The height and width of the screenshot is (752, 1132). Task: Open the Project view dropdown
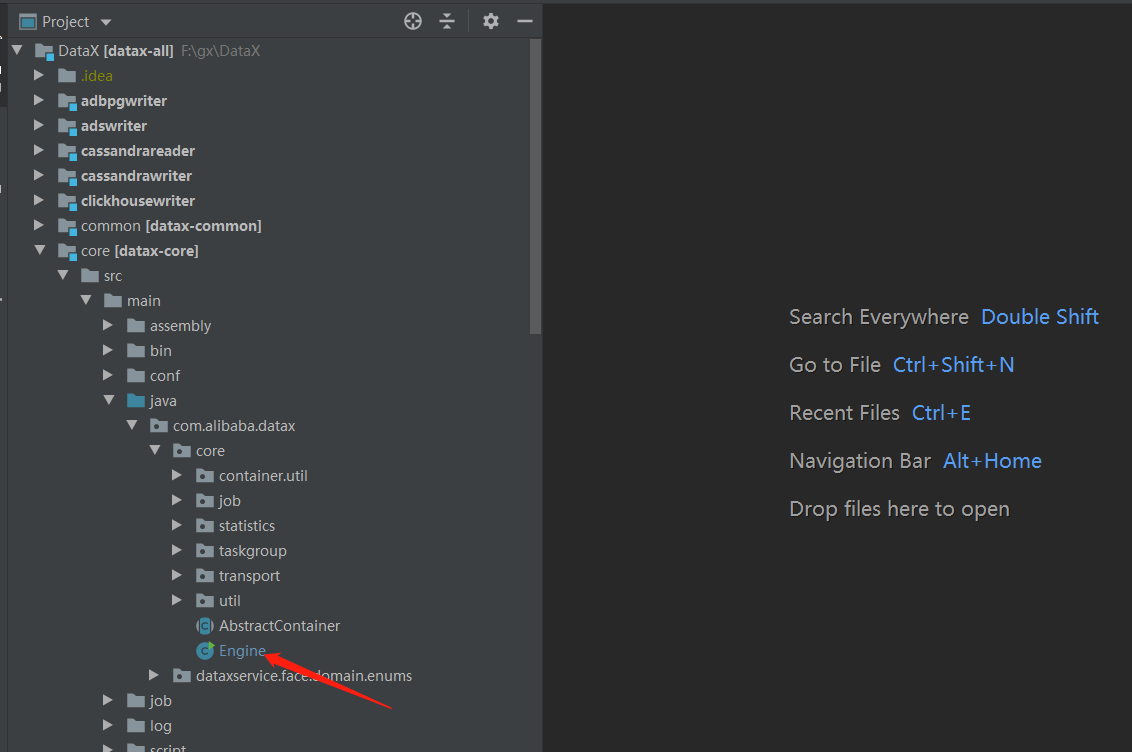106,22
